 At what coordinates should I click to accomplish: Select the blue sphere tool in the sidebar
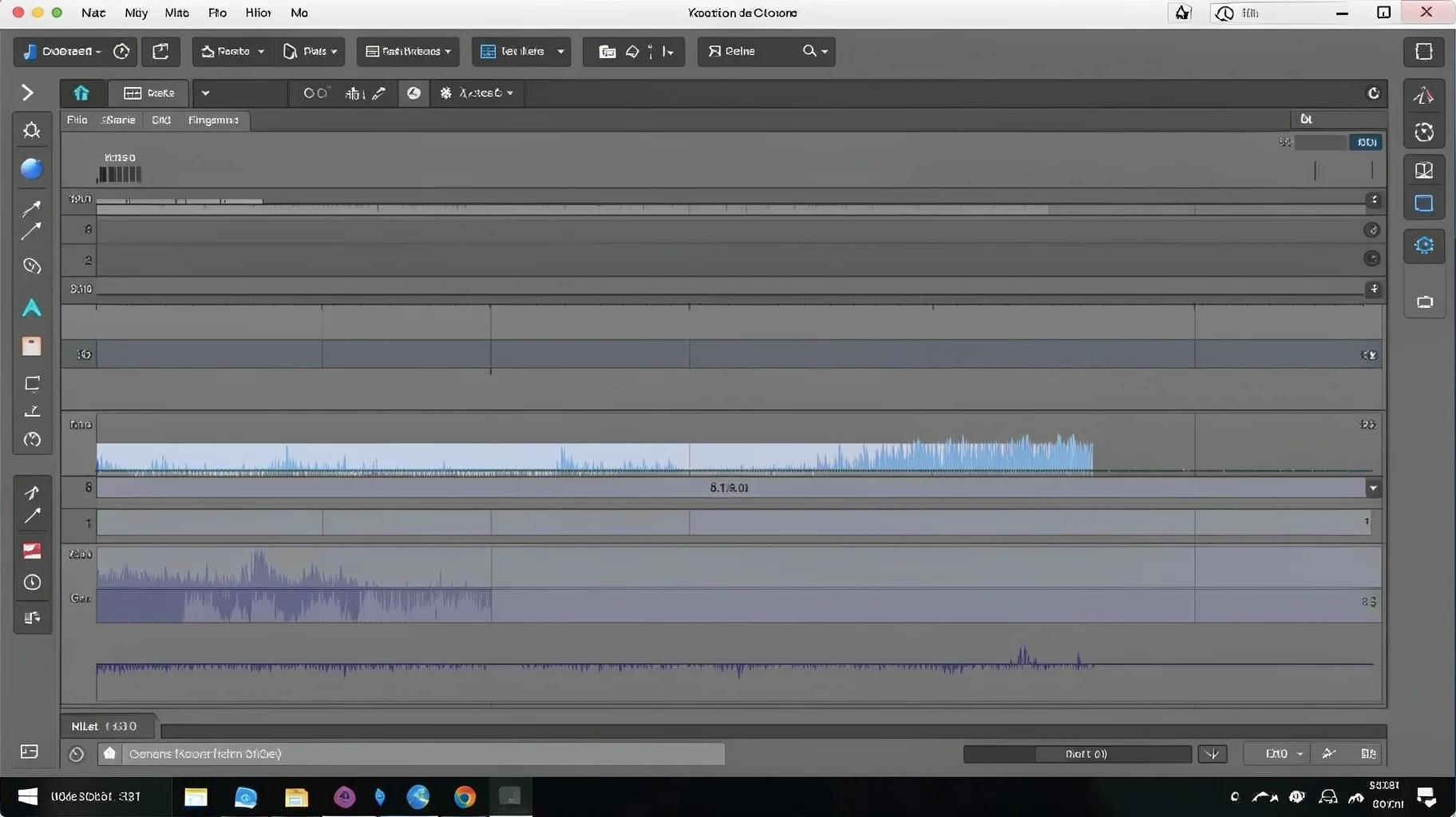coord(31,168)
